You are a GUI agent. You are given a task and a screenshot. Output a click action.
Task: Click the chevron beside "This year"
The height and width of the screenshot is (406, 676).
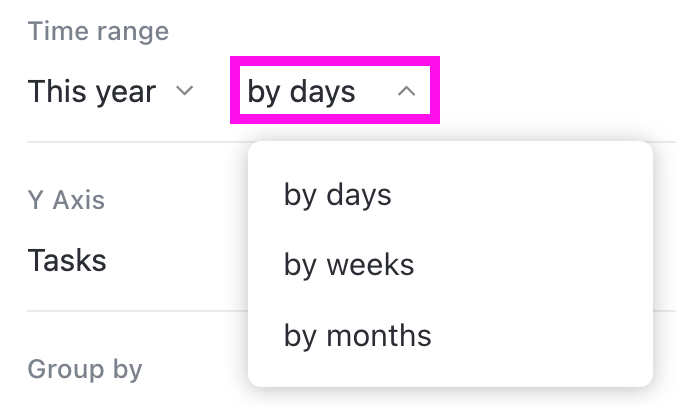coord(184,91)
